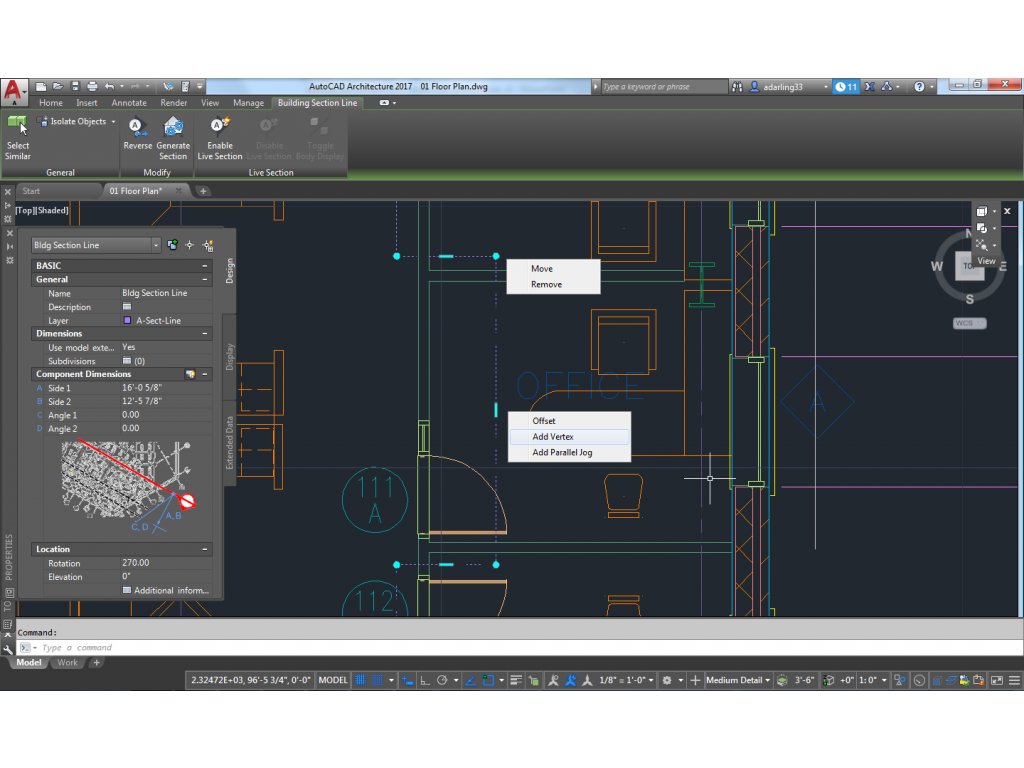Click the Customization hamburger icon in status bar

(x=1014, y=680)
